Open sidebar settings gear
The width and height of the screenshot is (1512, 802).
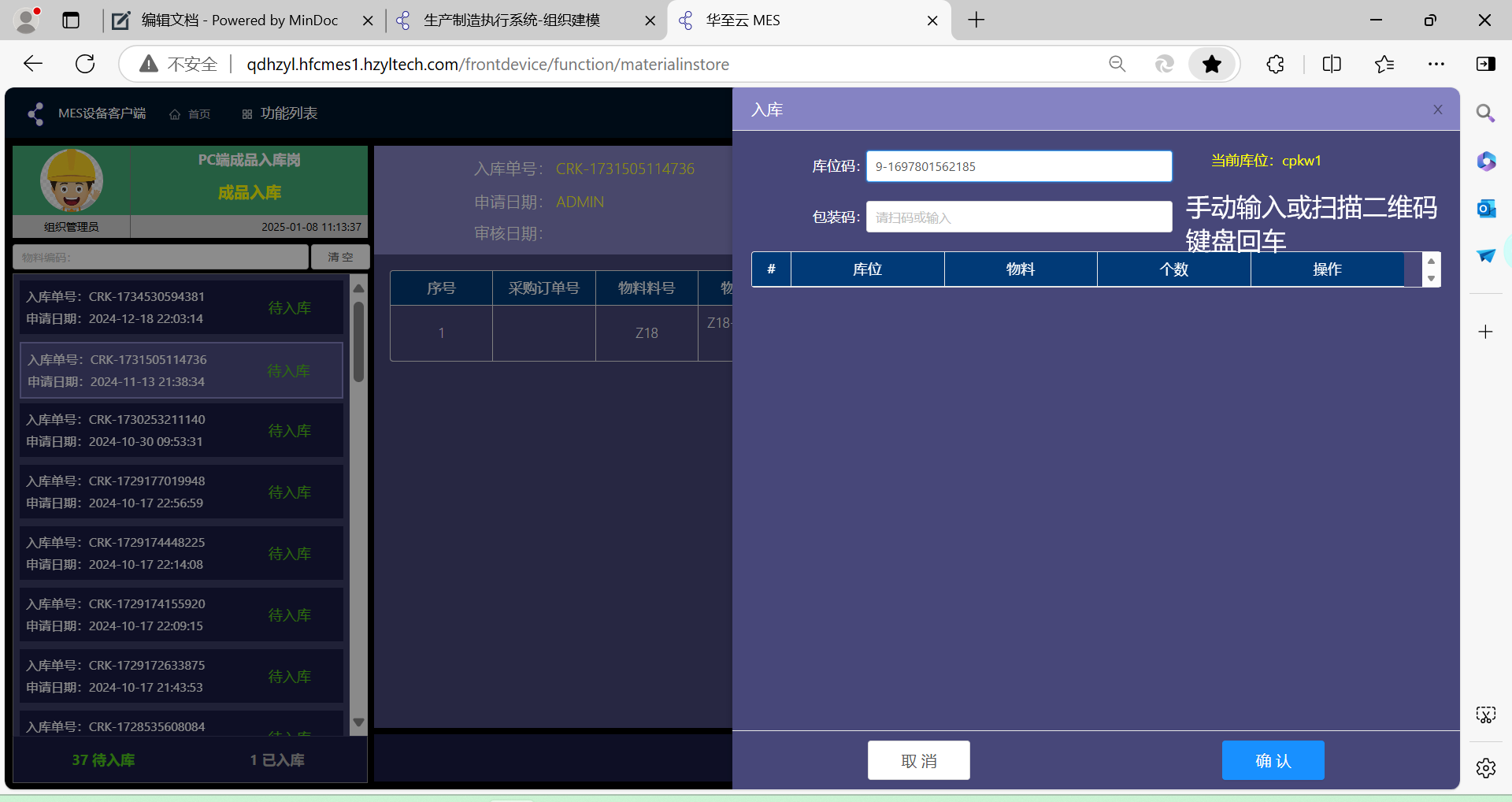(x=1486, y=767)
